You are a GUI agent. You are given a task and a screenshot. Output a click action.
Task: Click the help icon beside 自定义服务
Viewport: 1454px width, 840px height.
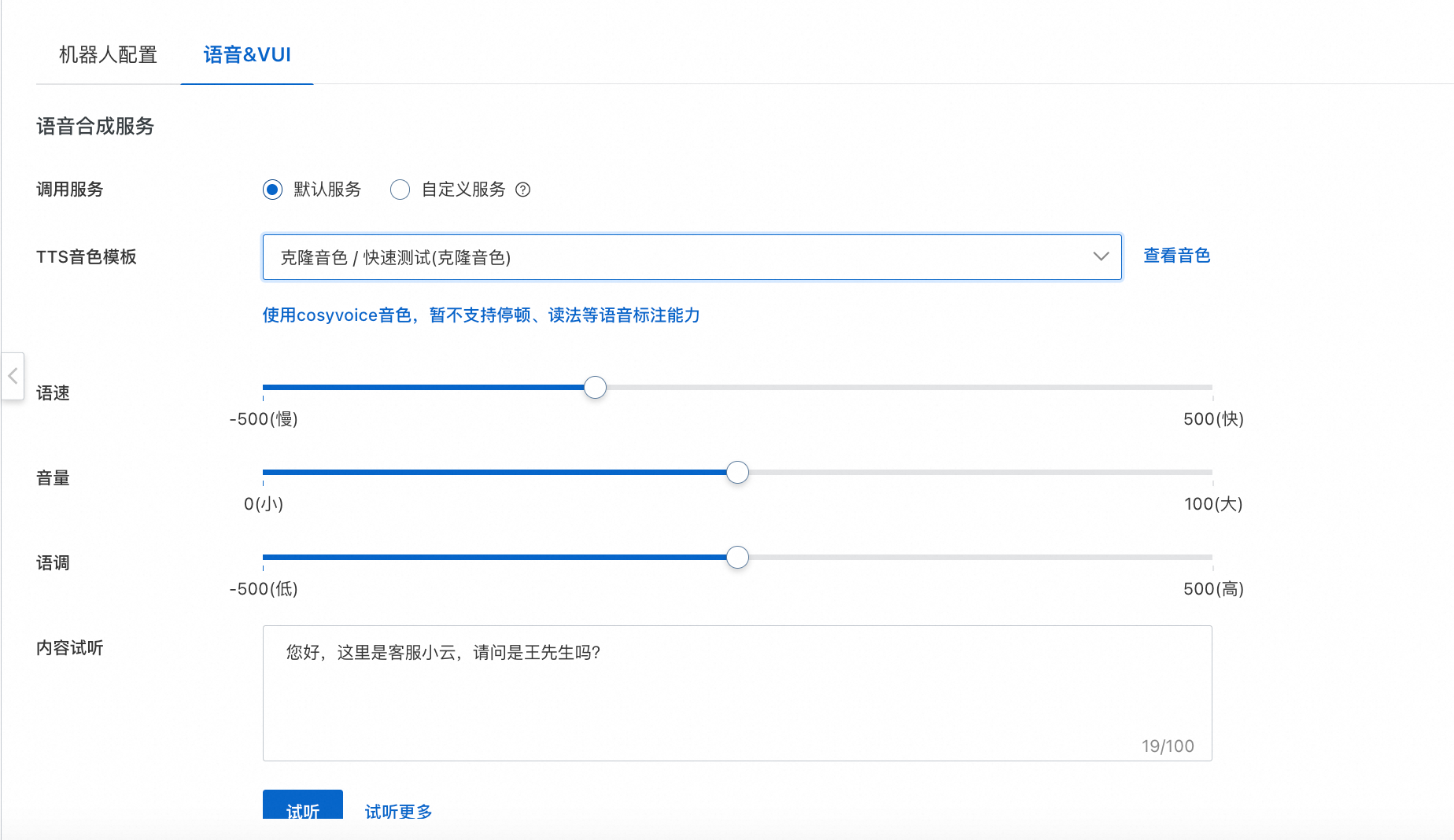pyautogui.click(x=522, y=190)
